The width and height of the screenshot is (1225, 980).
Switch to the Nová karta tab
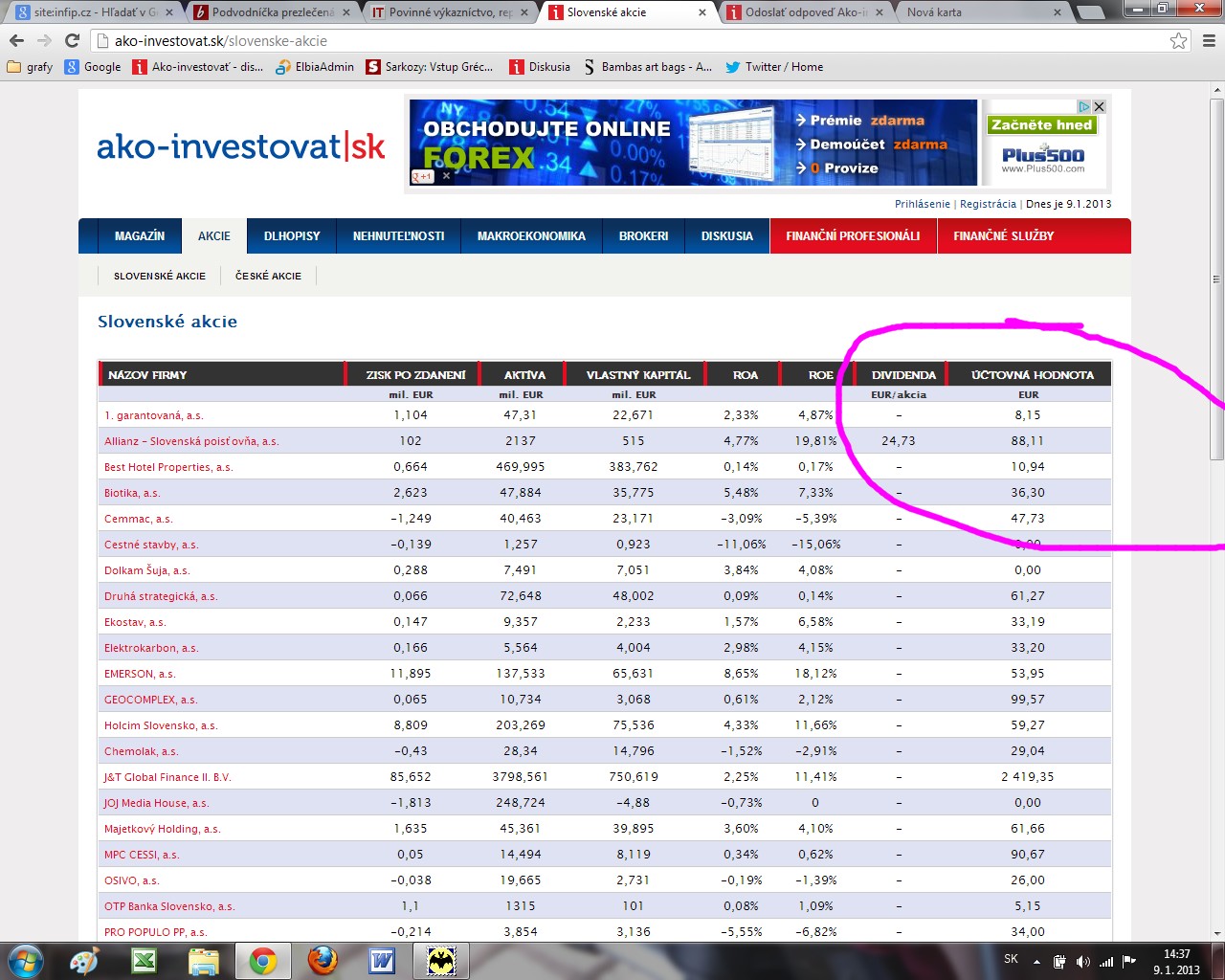[976, 12]
